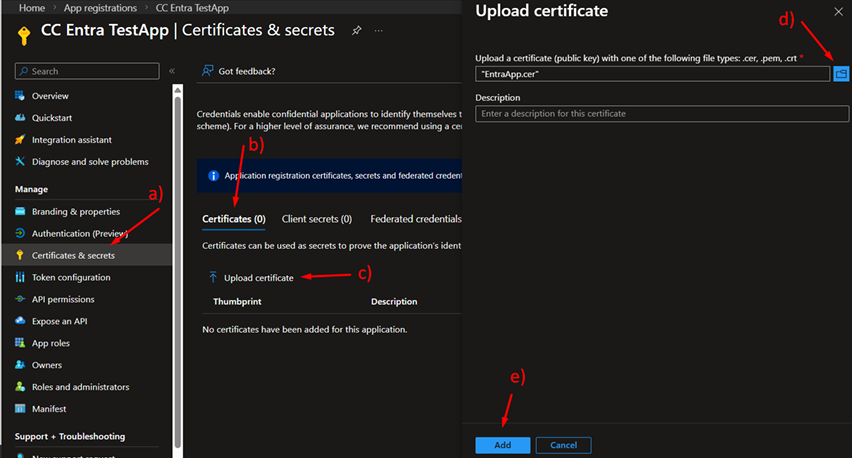This screenshot has height=458, width=852.
Task: Open Quickstart in the sidebar
Action: [53, 118]
